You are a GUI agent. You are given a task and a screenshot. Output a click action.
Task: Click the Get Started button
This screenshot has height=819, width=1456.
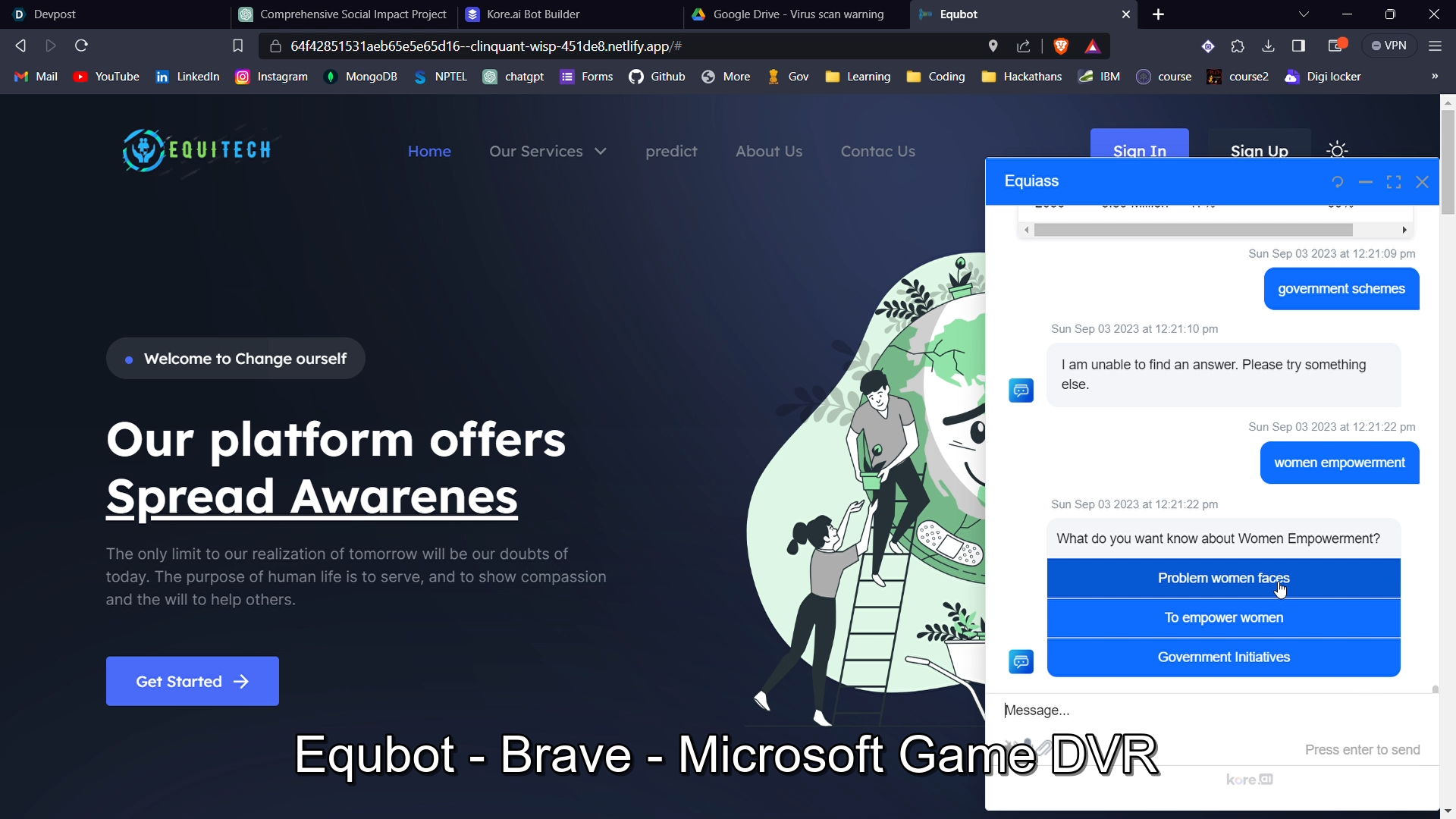coord(192,681)
